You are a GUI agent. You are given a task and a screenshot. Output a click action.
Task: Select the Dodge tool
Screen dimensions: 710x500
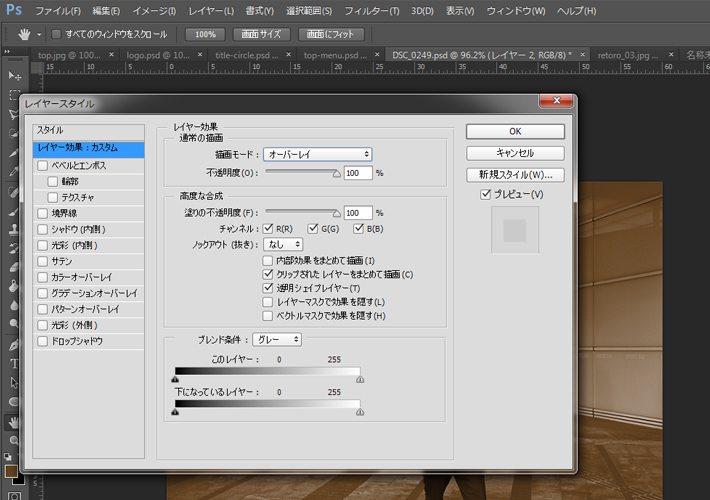pos(14,323)
